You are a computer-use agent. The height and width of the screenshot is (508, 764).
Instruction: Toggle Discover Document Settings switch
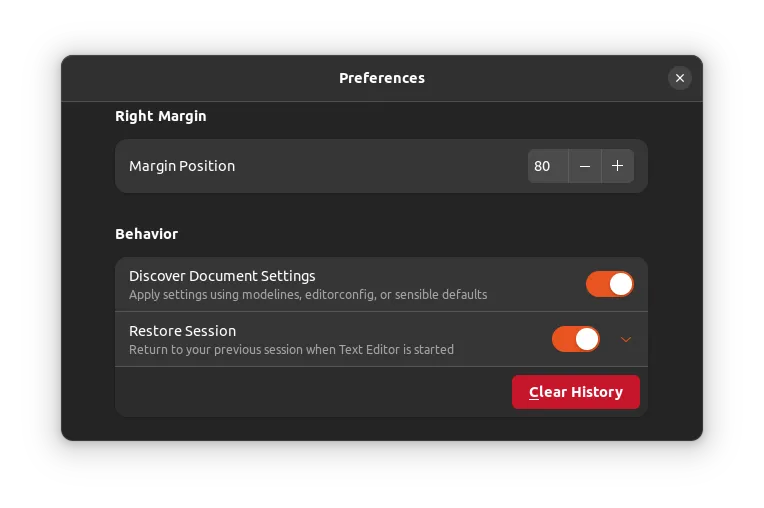(609, 284)
